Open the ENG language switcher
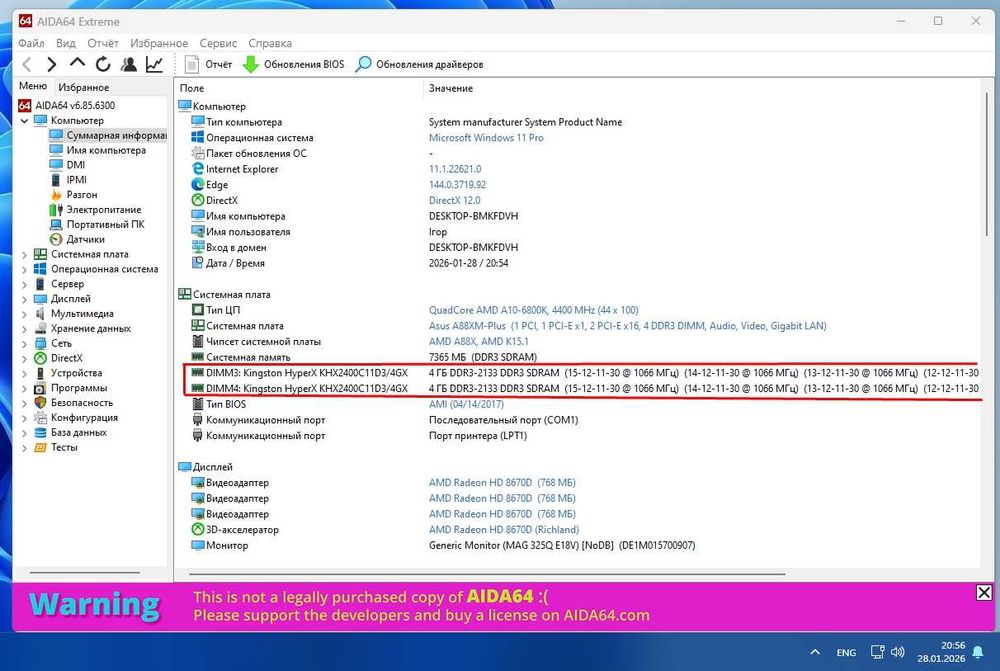 point(846,653)
